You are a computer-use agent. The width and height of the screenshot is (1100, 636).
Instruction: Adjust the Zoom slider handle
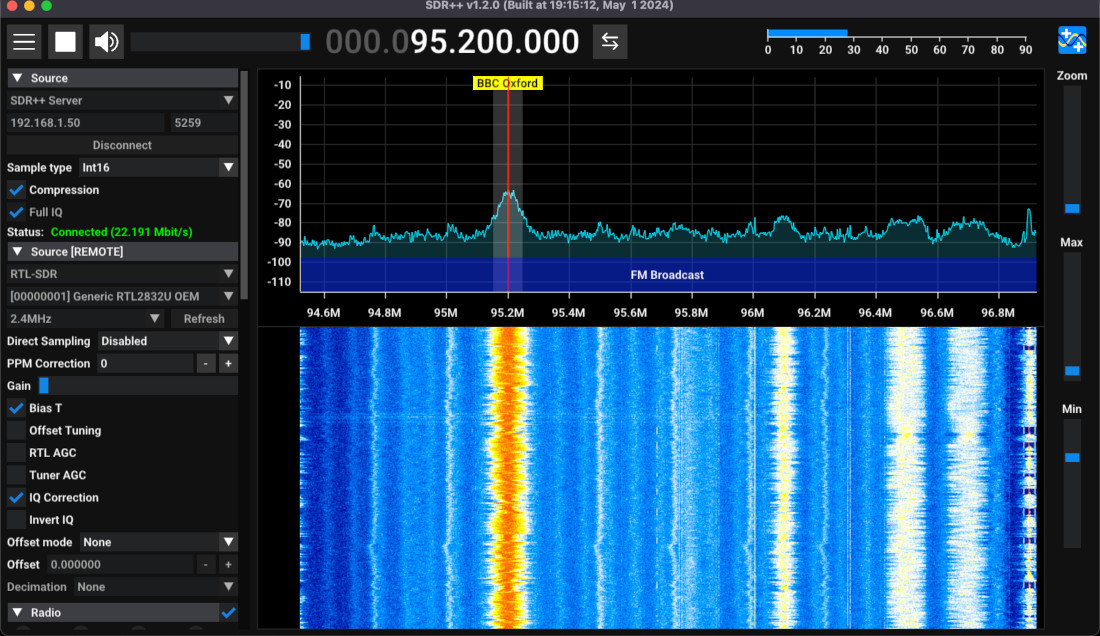[1072, 208]
